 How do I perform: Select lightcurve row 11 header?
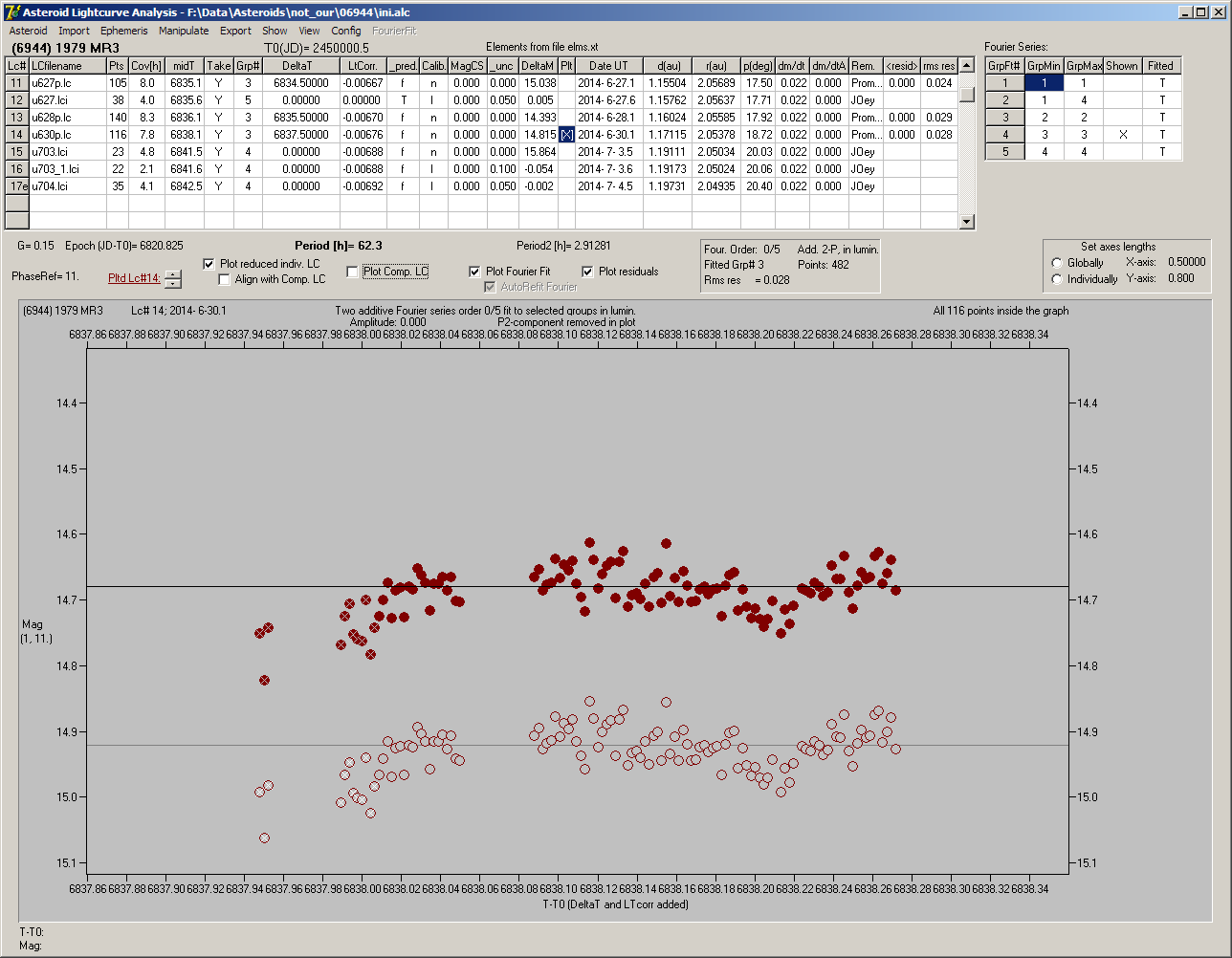16,83
